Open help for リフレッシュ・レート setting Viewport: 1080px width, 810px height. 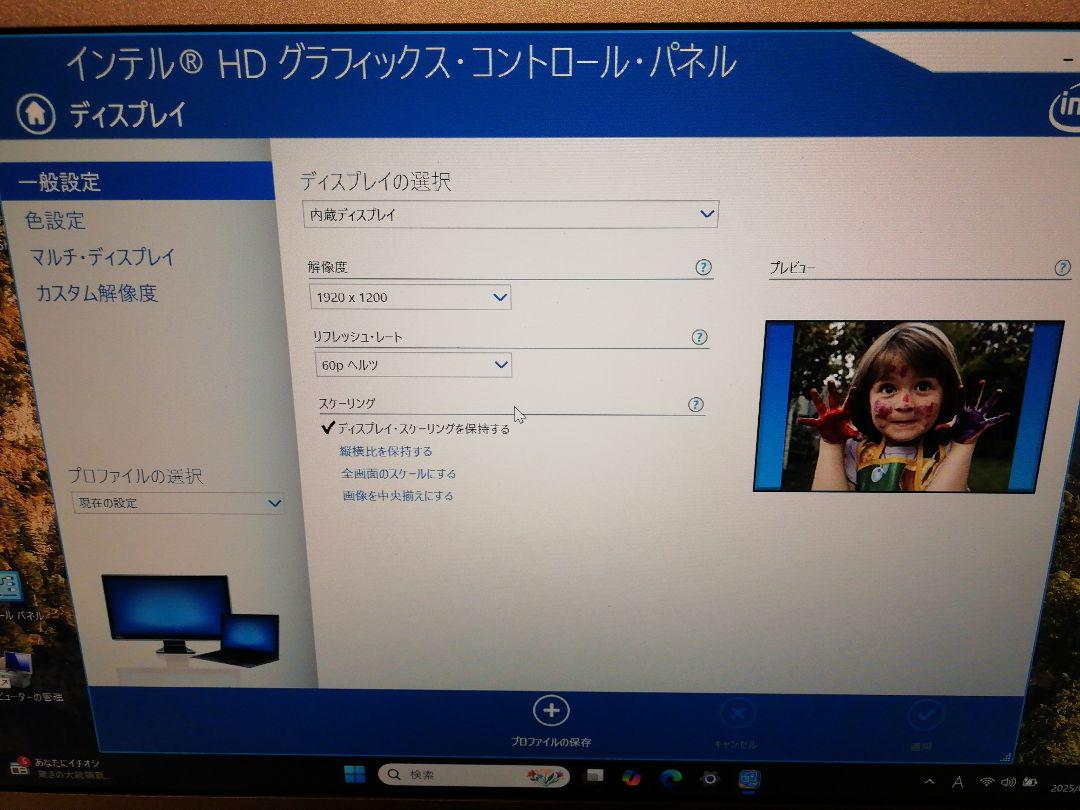(x=699, y=337)
